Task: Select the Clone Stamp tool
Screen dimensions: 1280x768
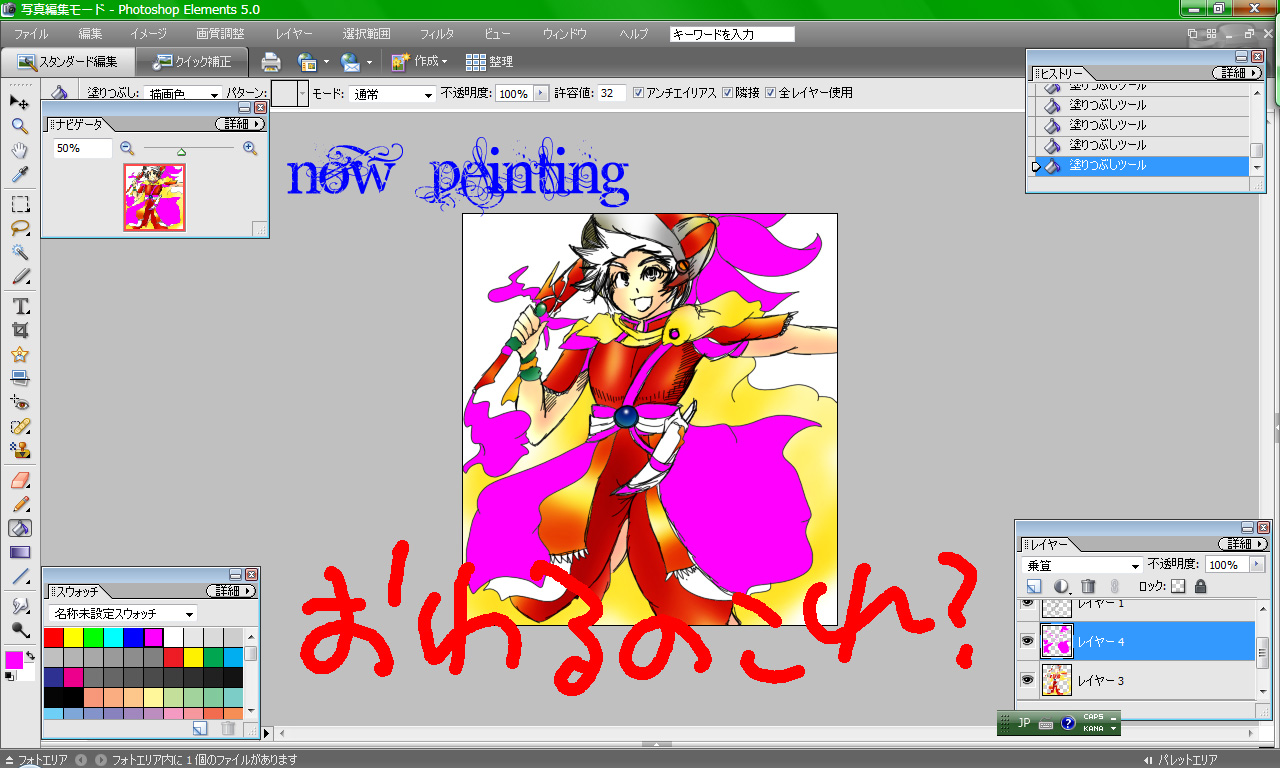Action: click(x=19, y=450)
